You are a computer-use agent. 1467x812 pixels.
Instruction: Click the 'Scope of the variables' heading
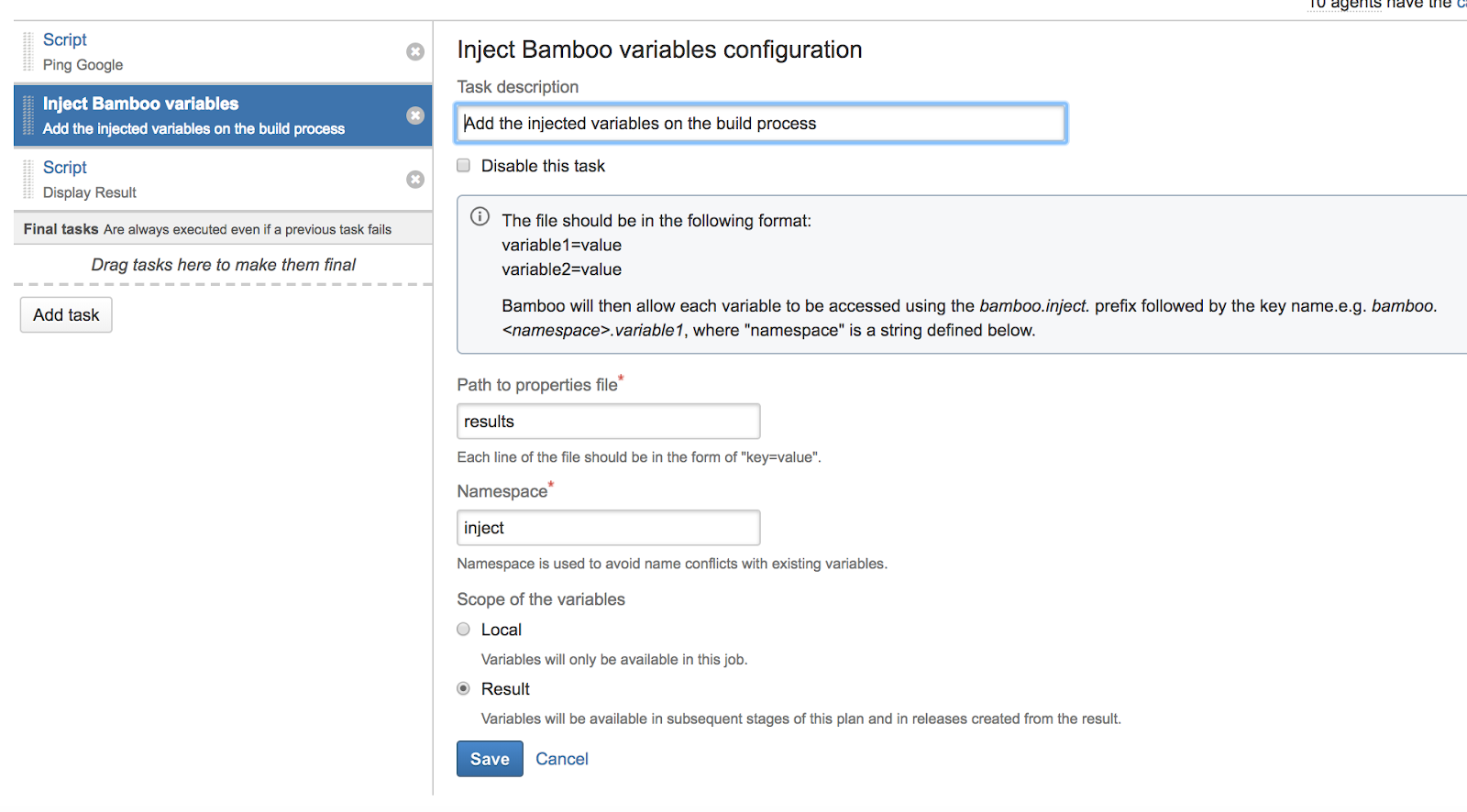541,599
